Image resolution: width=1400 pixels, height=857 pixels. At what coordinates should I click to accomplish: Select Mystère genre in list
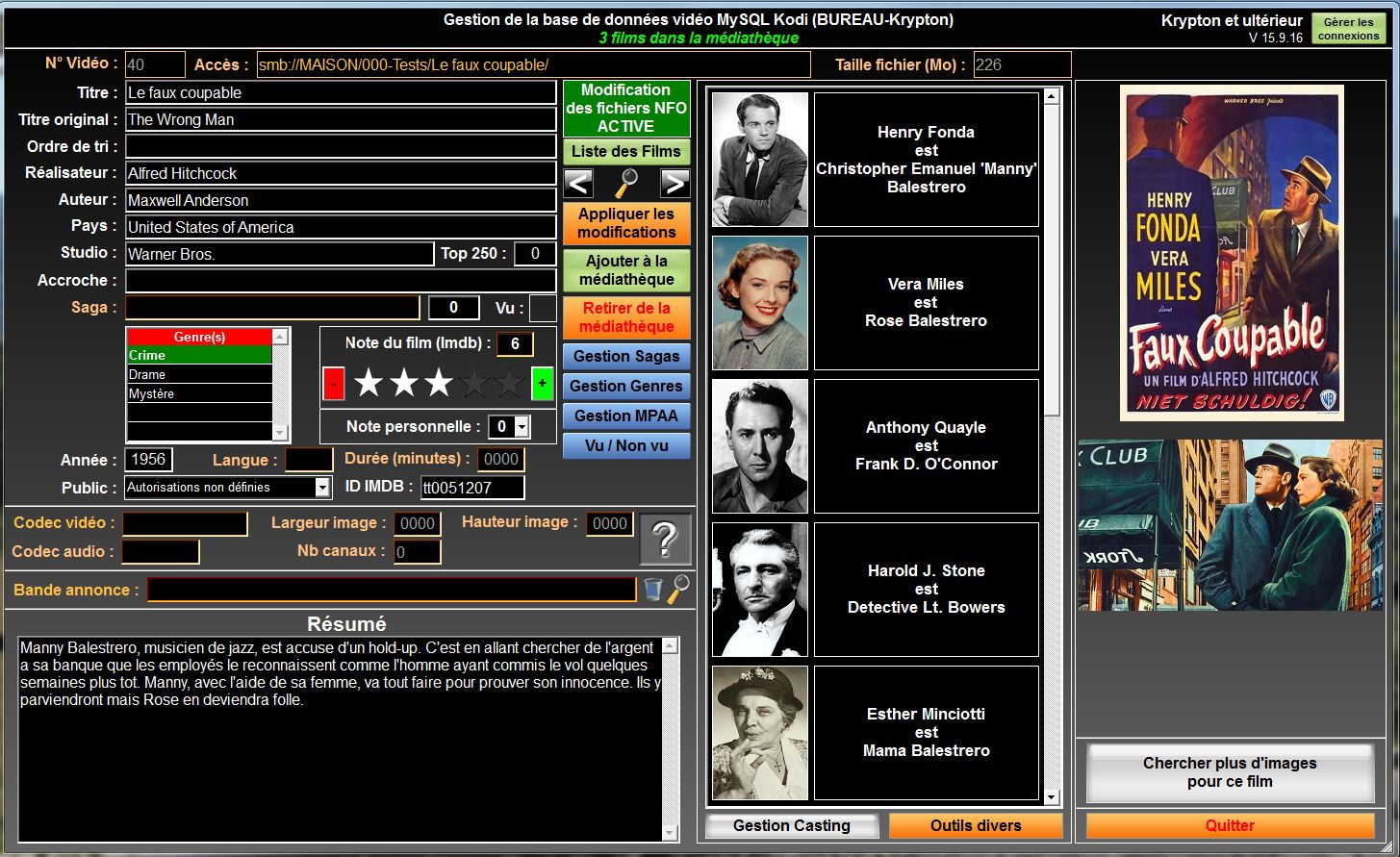pos(200,393)
